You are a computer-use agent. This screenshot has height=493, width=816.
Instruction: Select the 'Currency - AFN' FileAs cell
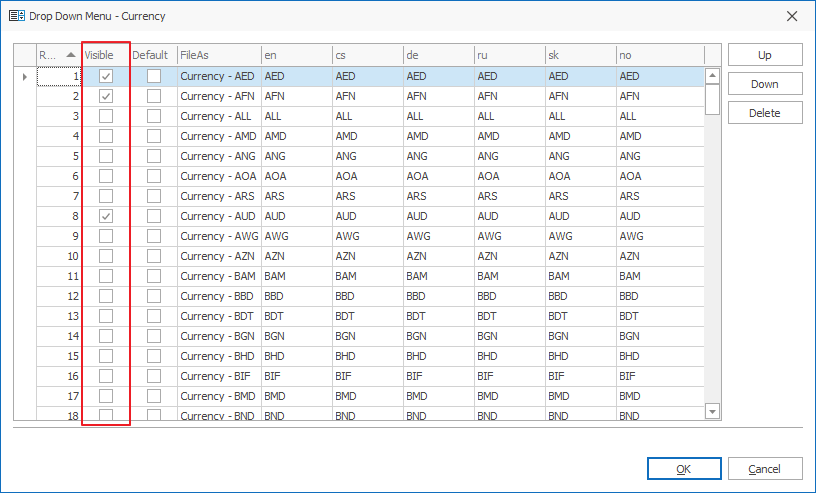pyautogui.click(x=219, y=96)
